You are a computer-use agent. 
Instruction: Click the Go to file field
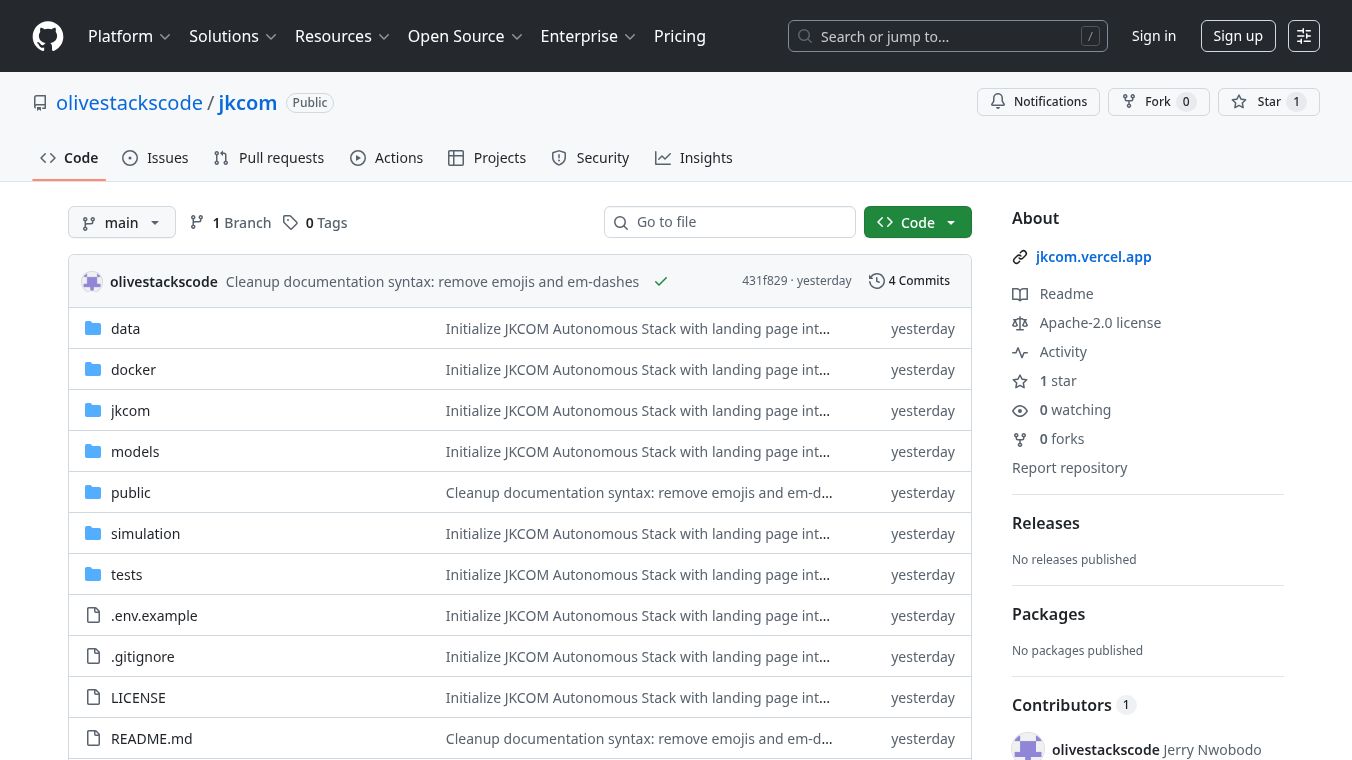point(730,222)
